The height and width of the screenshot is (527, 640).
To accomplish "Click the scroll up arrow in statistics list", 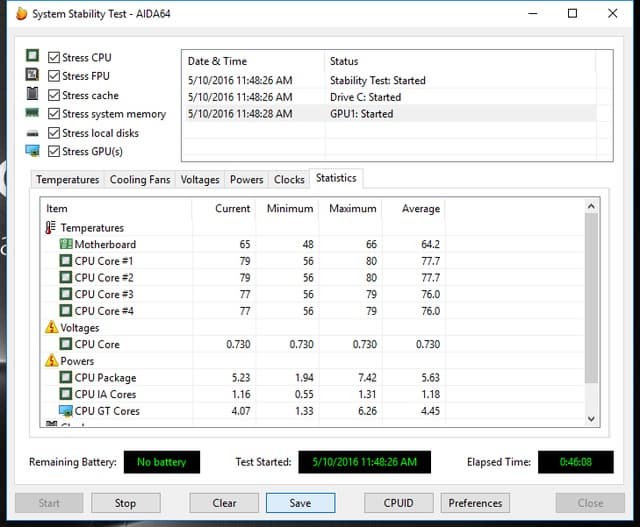I will coord(591,207).
